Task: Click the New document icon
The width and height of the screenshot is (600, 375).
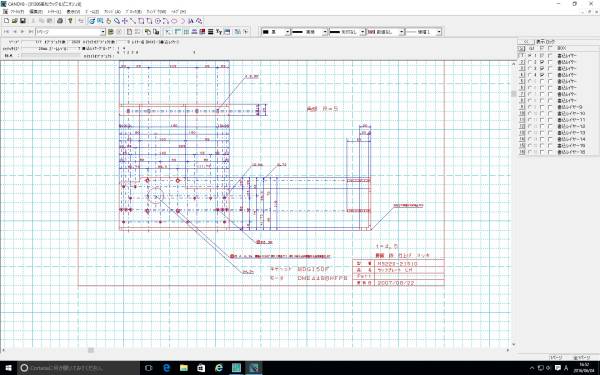Action: point(7,21)
